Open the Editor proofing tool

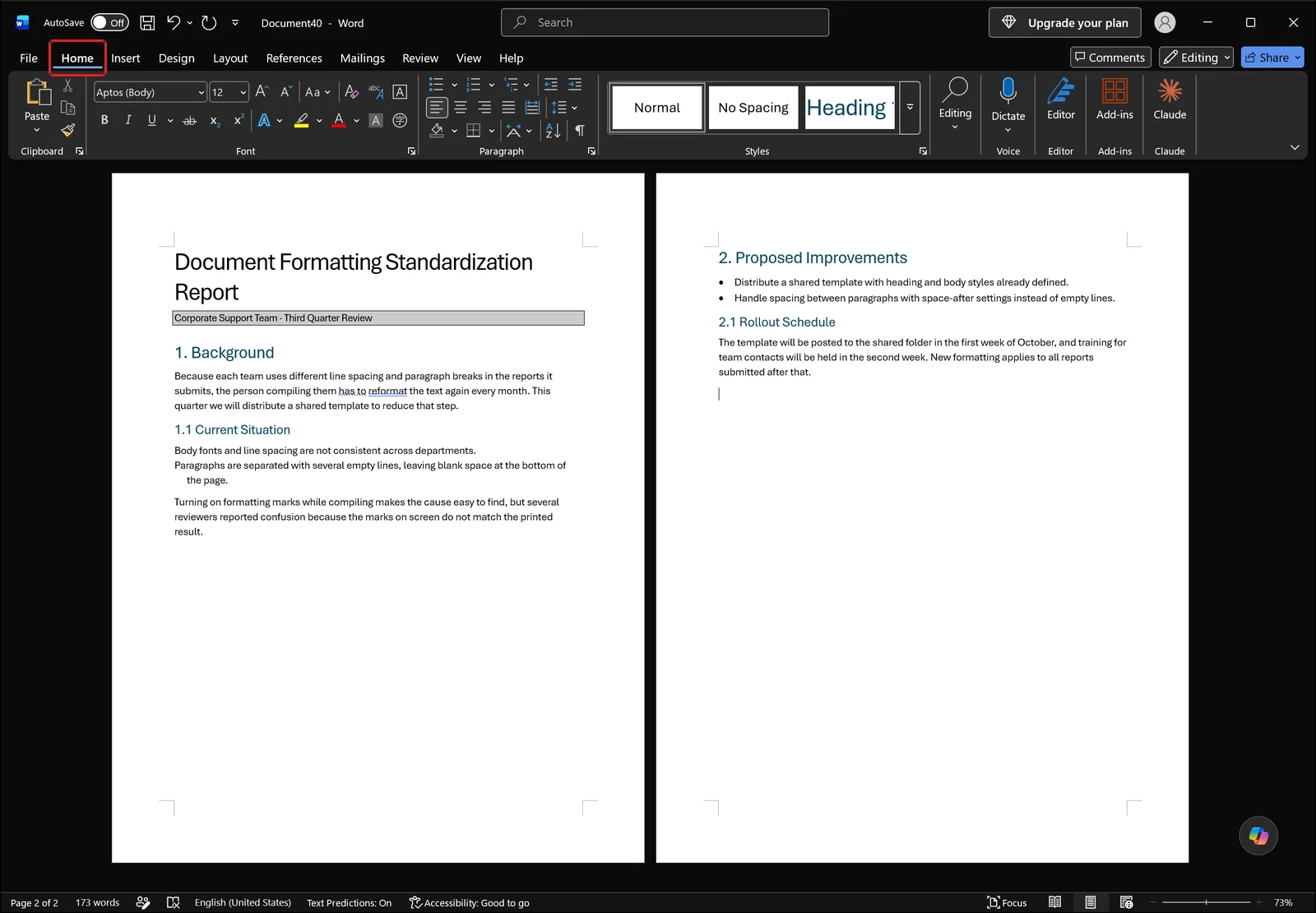coord(1061,99)
